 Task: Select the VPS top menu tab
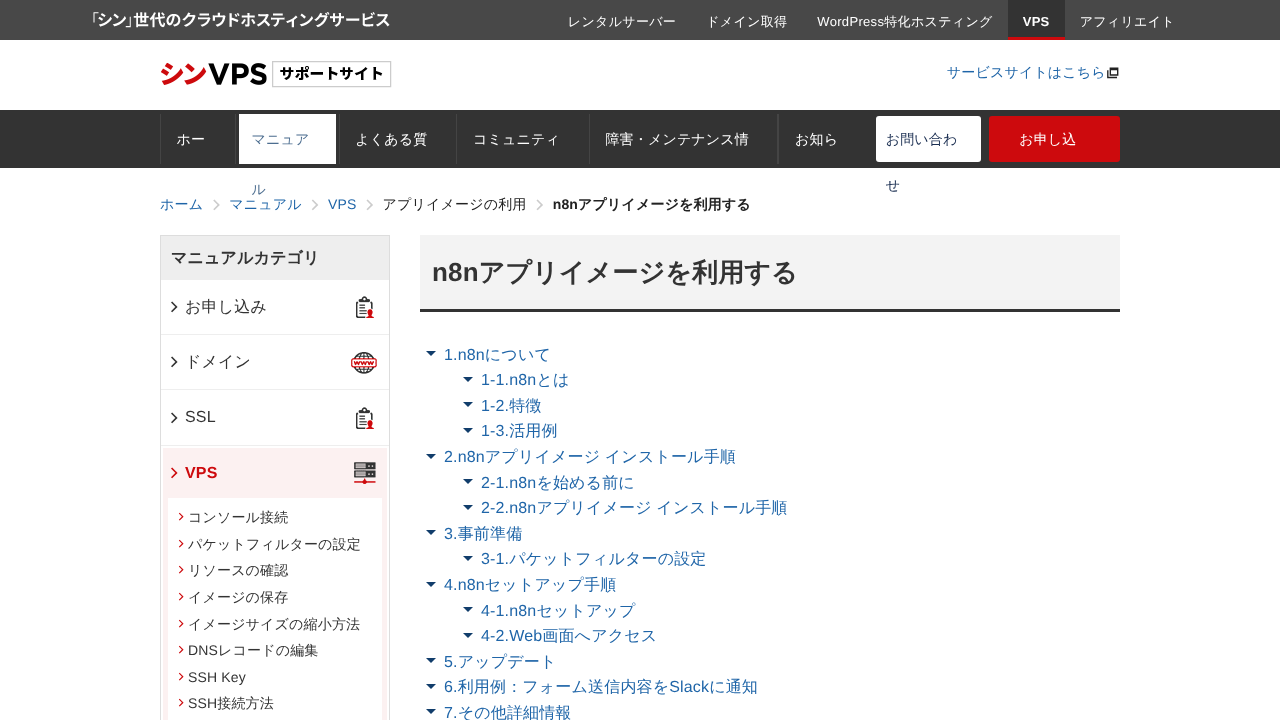[1036, 21]
